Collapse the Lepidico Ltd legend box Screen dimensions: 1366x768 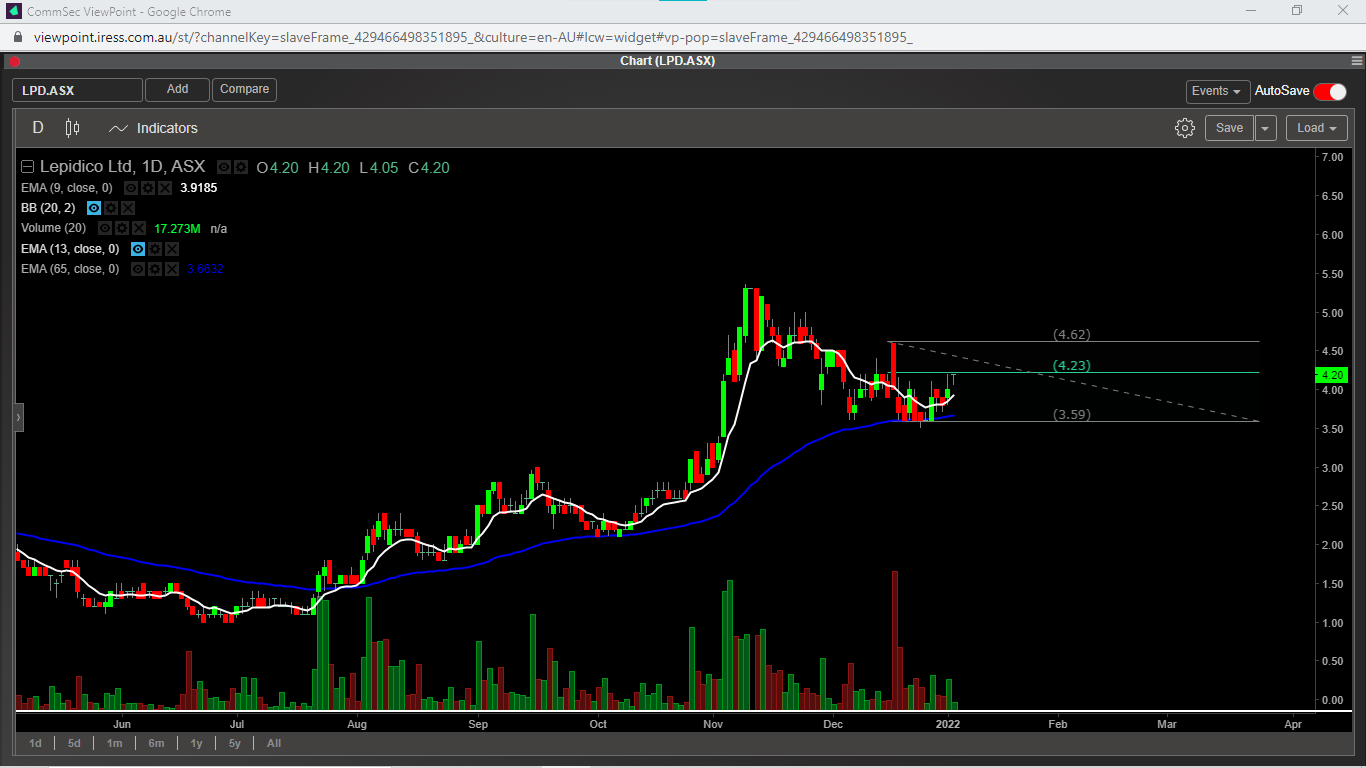pos(27,168)
